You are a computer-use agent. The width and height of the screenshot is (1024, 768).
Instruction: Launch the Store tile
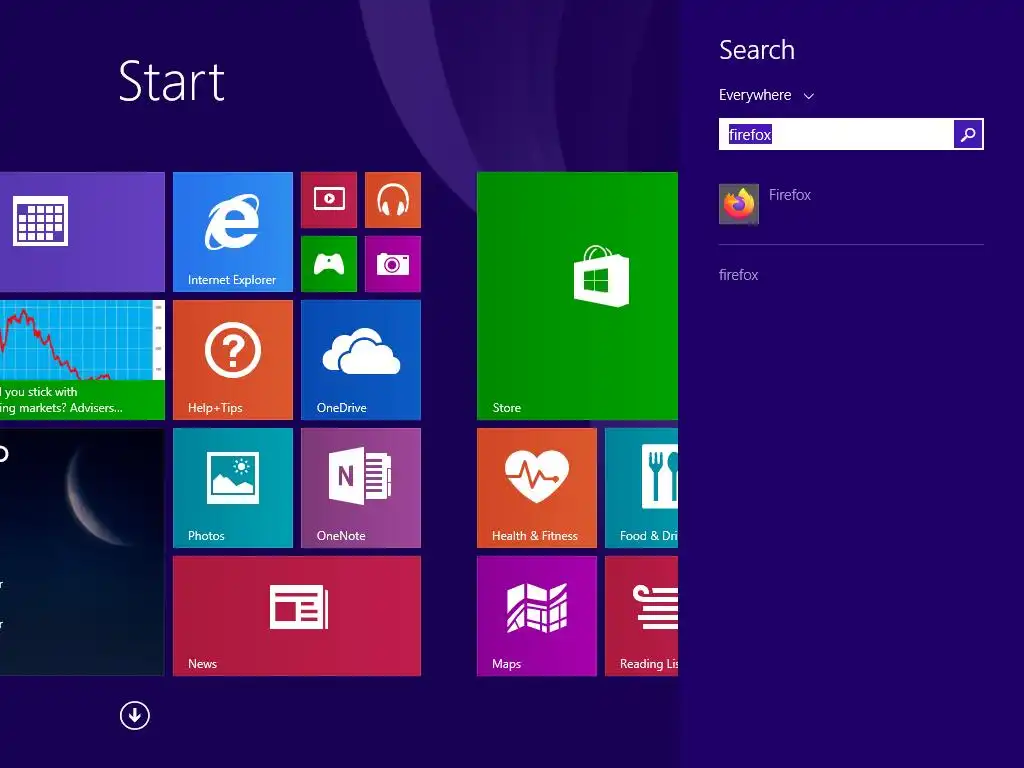click(x=577, y=296)
